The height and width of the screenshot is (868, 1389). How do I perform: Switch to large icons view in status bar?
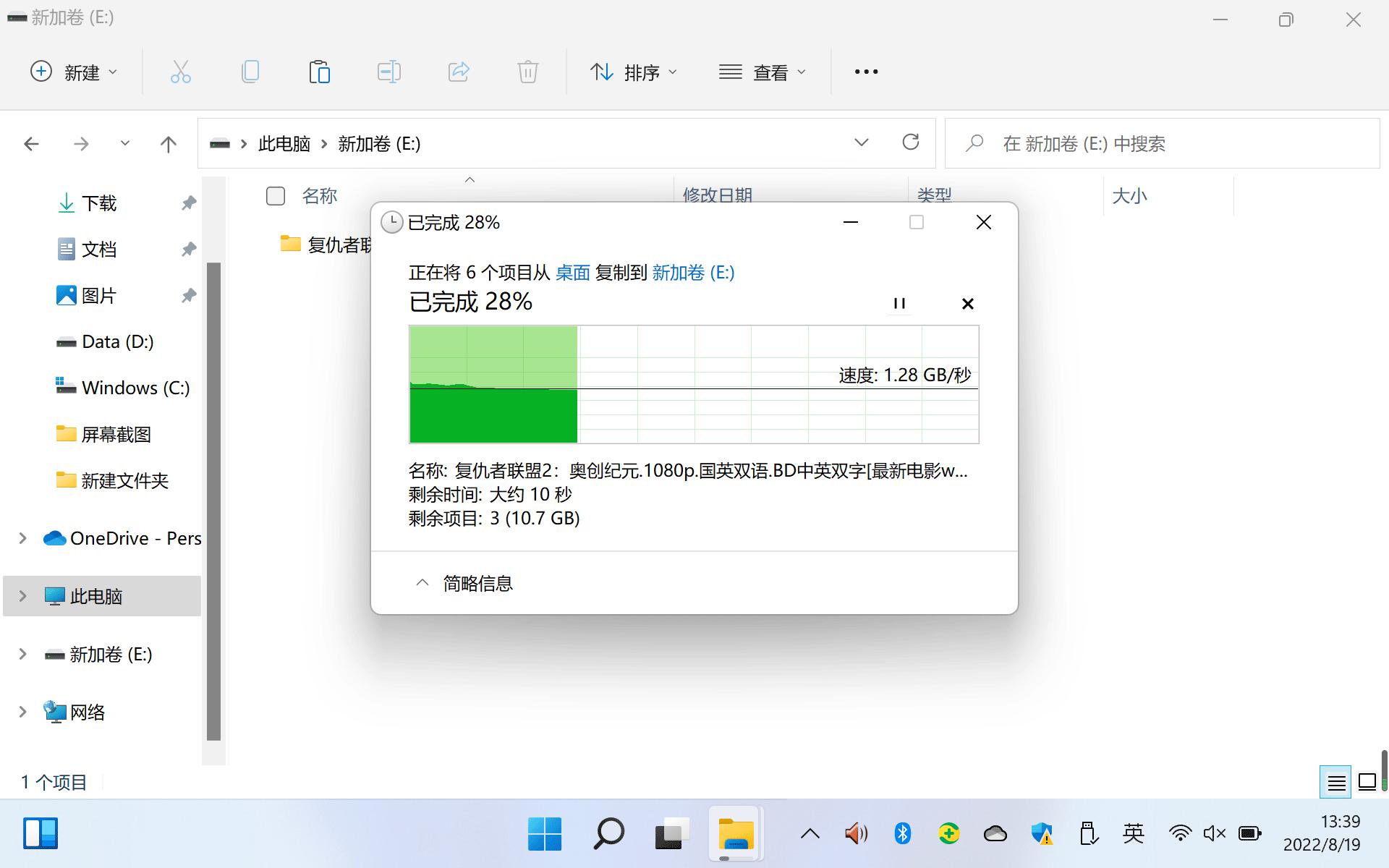(1366, 782)
